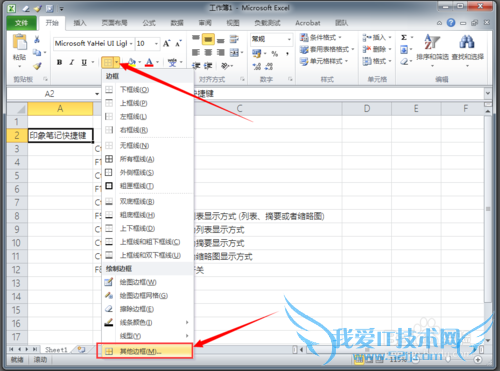Screen dimensions: 500x371
Task: Open the number format 常规 dropdown
Action: [x=289, y=39]
